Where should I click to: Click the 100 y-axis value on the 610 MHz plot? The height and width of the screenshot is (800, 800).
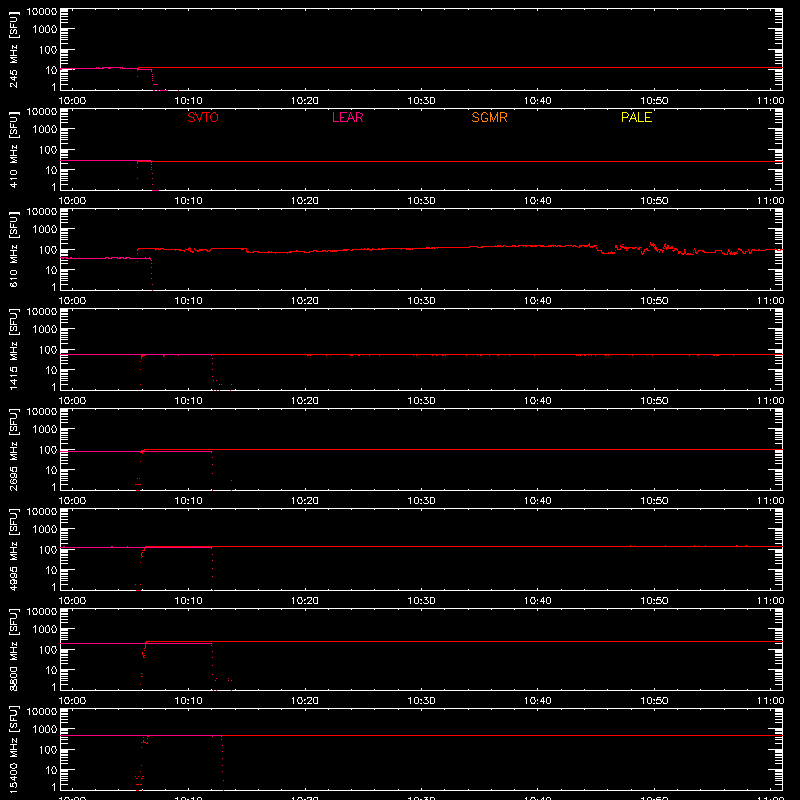click(48, 250)
